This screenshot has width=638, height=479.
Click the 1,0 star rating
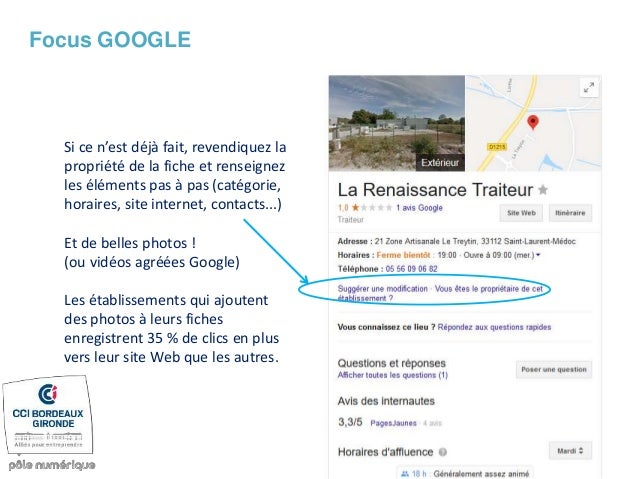365,208
